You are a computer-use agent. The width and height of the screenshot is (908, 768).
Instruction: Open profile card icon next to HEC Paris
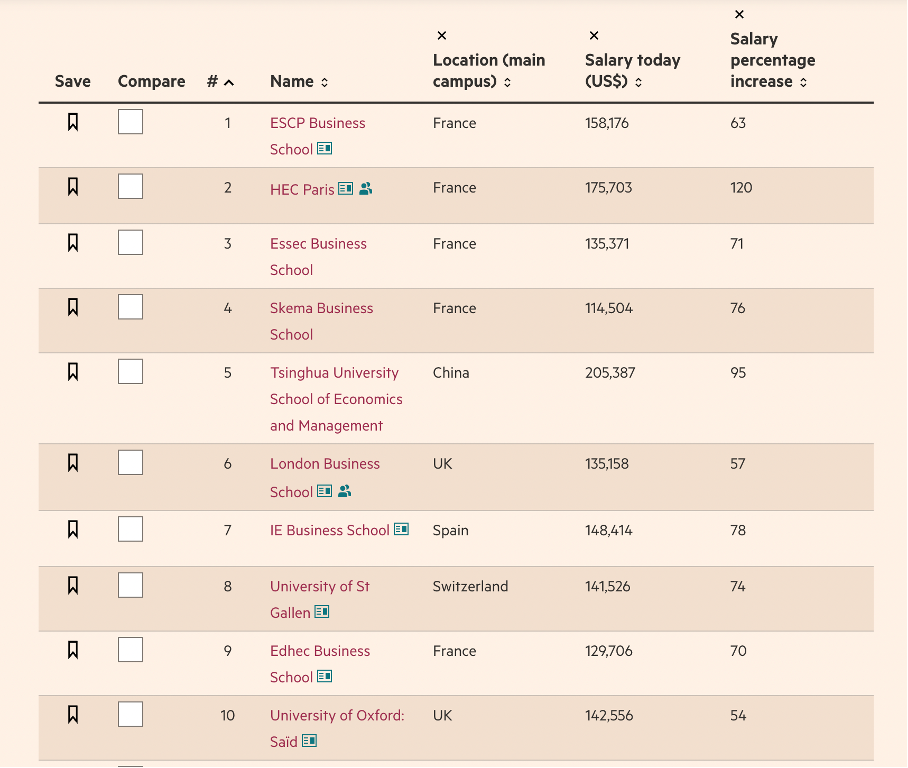[x=346, y=189]
